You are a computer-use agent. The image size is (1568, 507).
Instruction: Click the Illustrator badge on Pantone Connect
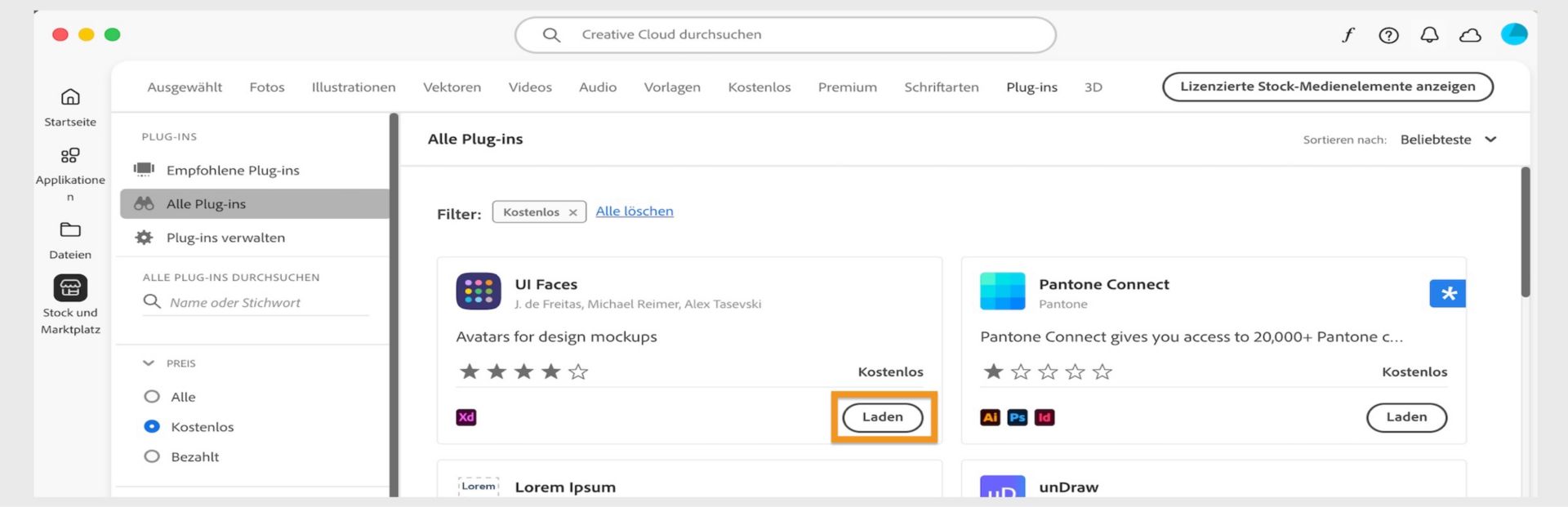click(x=990, y=417)
